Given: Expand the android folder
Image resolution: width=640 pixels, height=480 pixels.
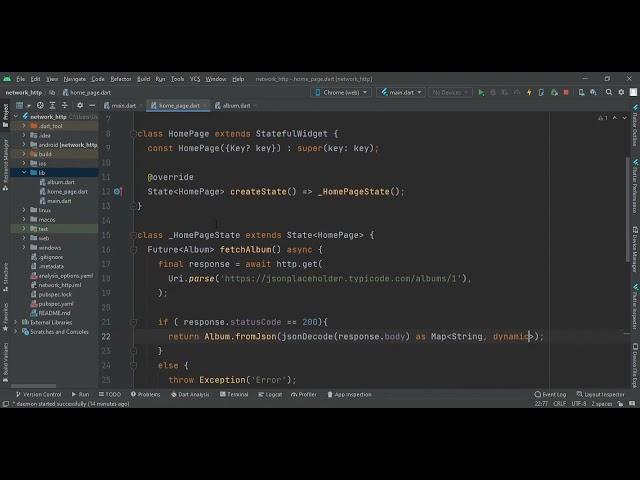Looking at the screenshot, I should click(x=24, y=145).
